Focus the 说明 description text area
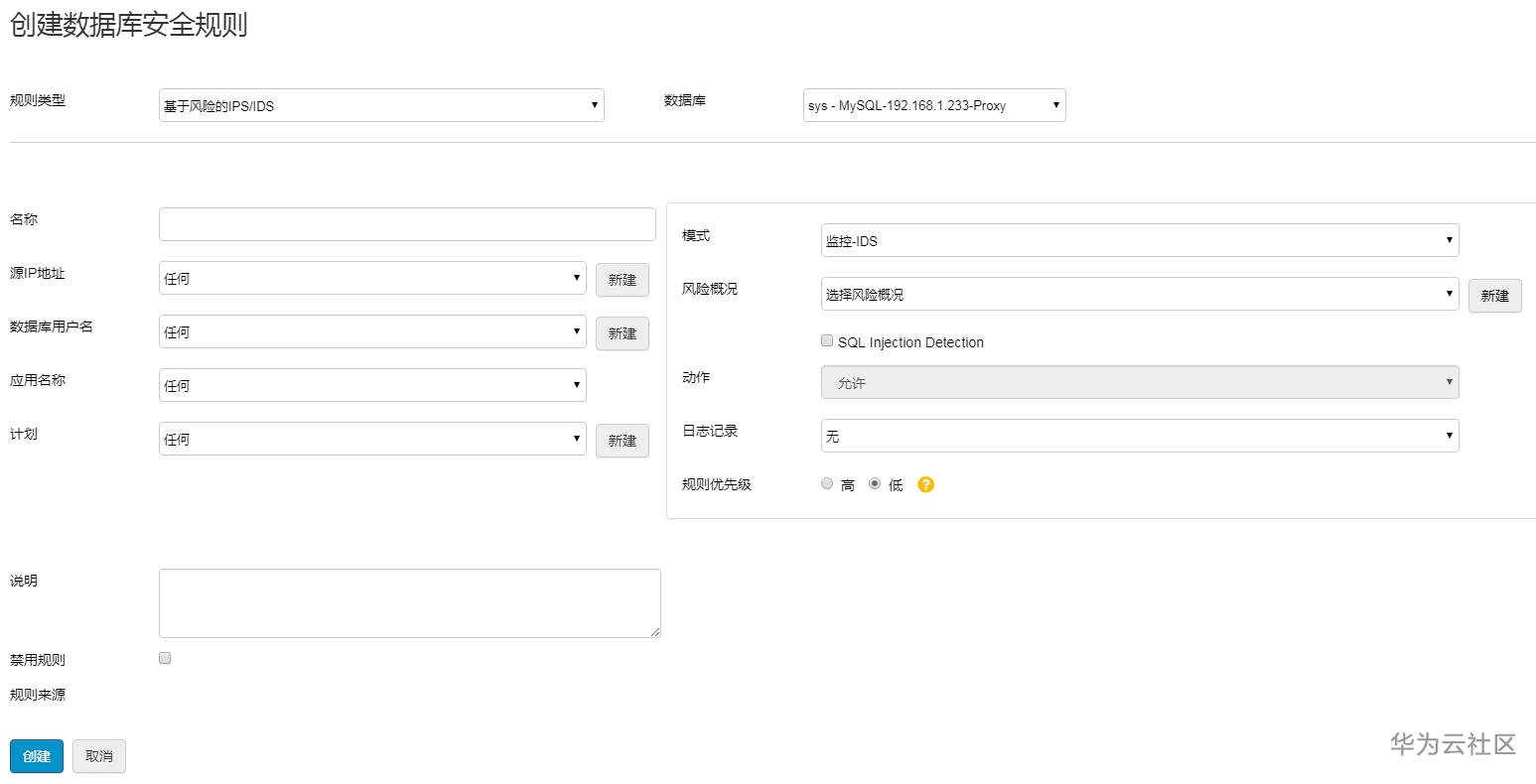1536x784 pixels. point(409,602)
